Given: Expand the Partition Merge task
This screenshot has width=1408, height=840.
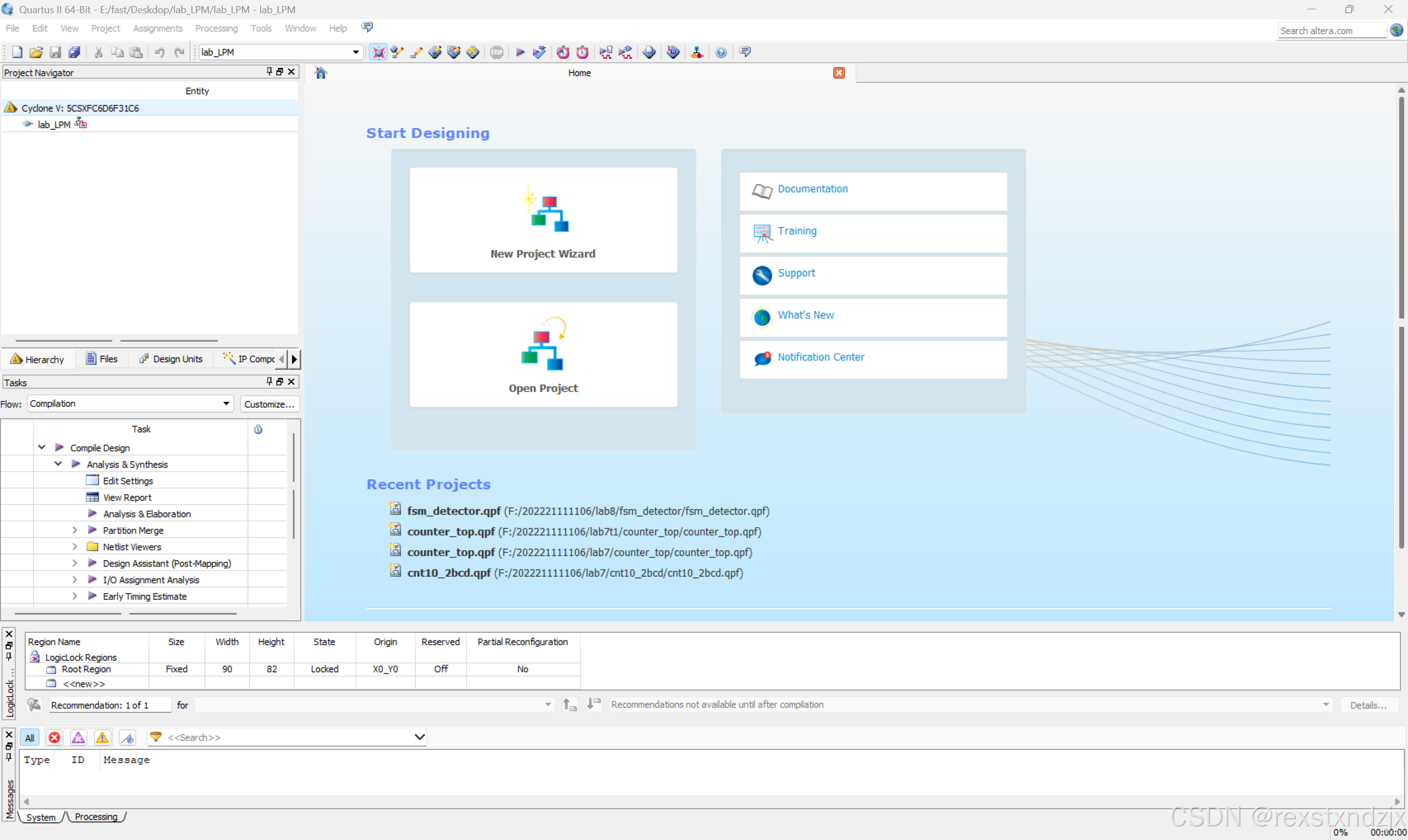Looking at the screenshot, I should [74, 530].
